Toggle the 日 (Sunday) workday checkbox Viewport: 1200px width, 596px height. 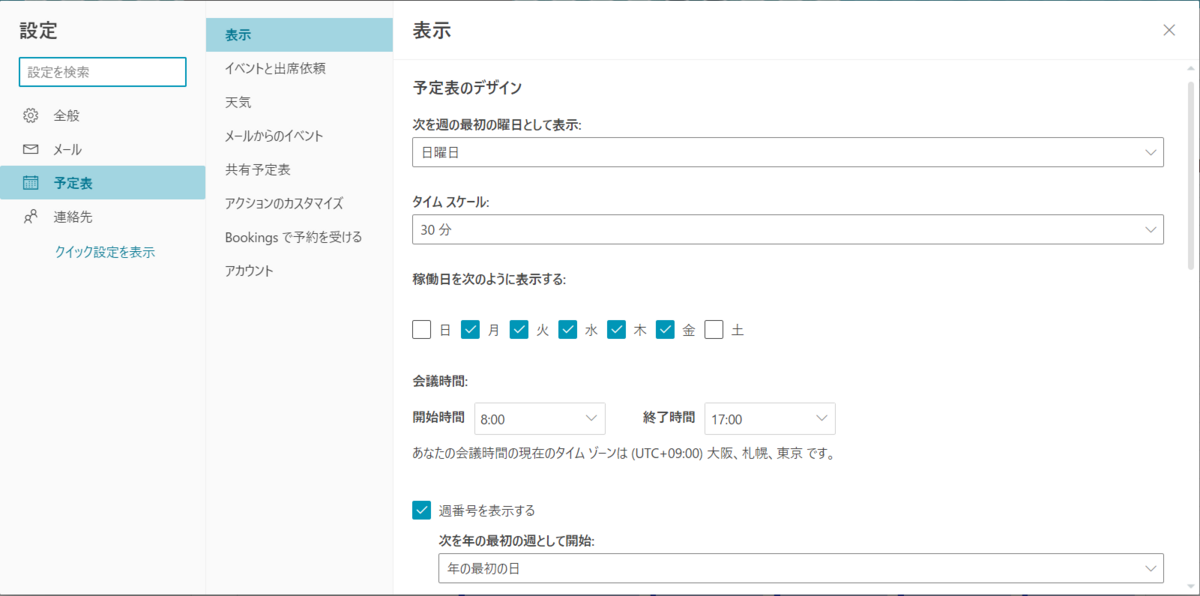422,330
